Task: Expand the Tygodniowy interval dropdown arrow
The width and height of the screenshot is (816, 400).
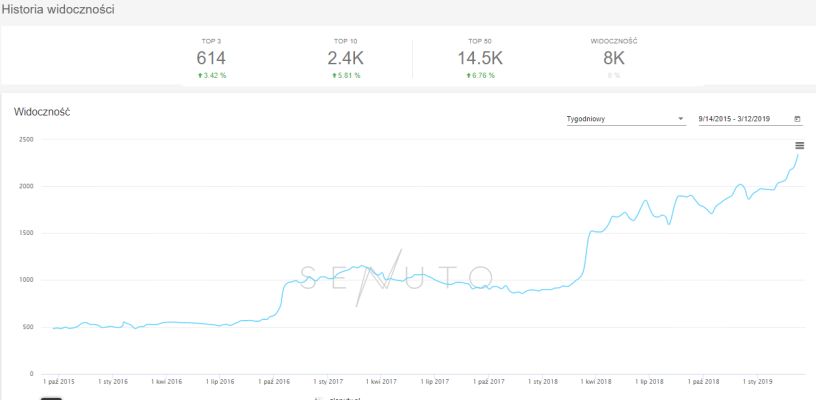Action: [x=680, y=119]
